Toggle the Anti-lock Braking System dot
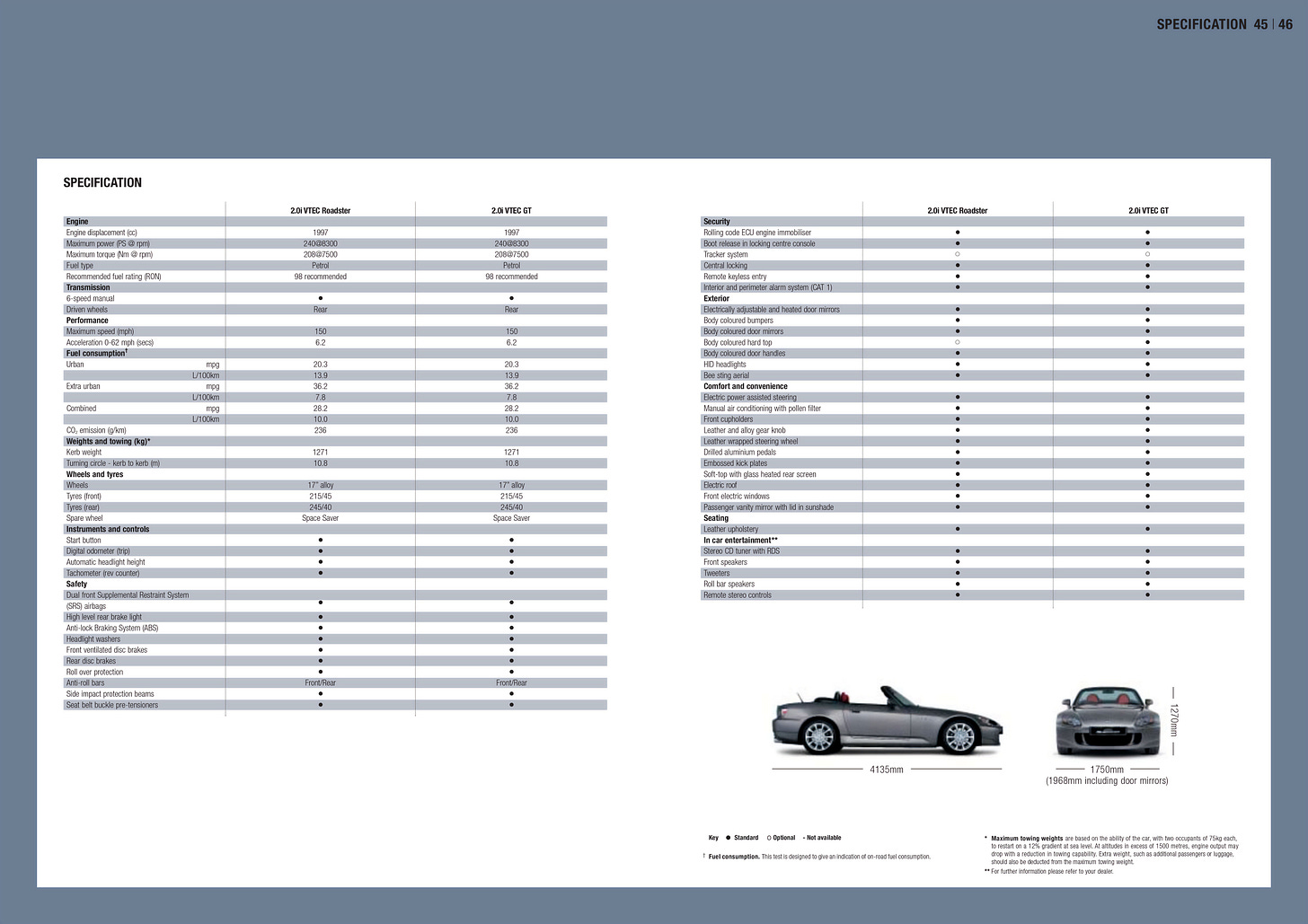1308x924 pixels. 320,628
